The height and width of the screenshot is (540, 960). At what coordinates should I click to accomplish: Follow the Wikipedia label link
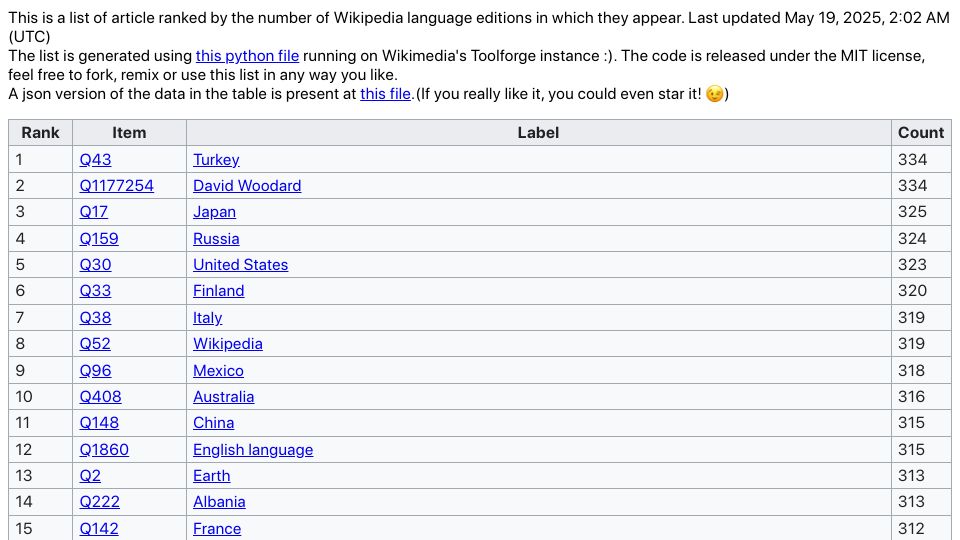(x=228, y=343)
